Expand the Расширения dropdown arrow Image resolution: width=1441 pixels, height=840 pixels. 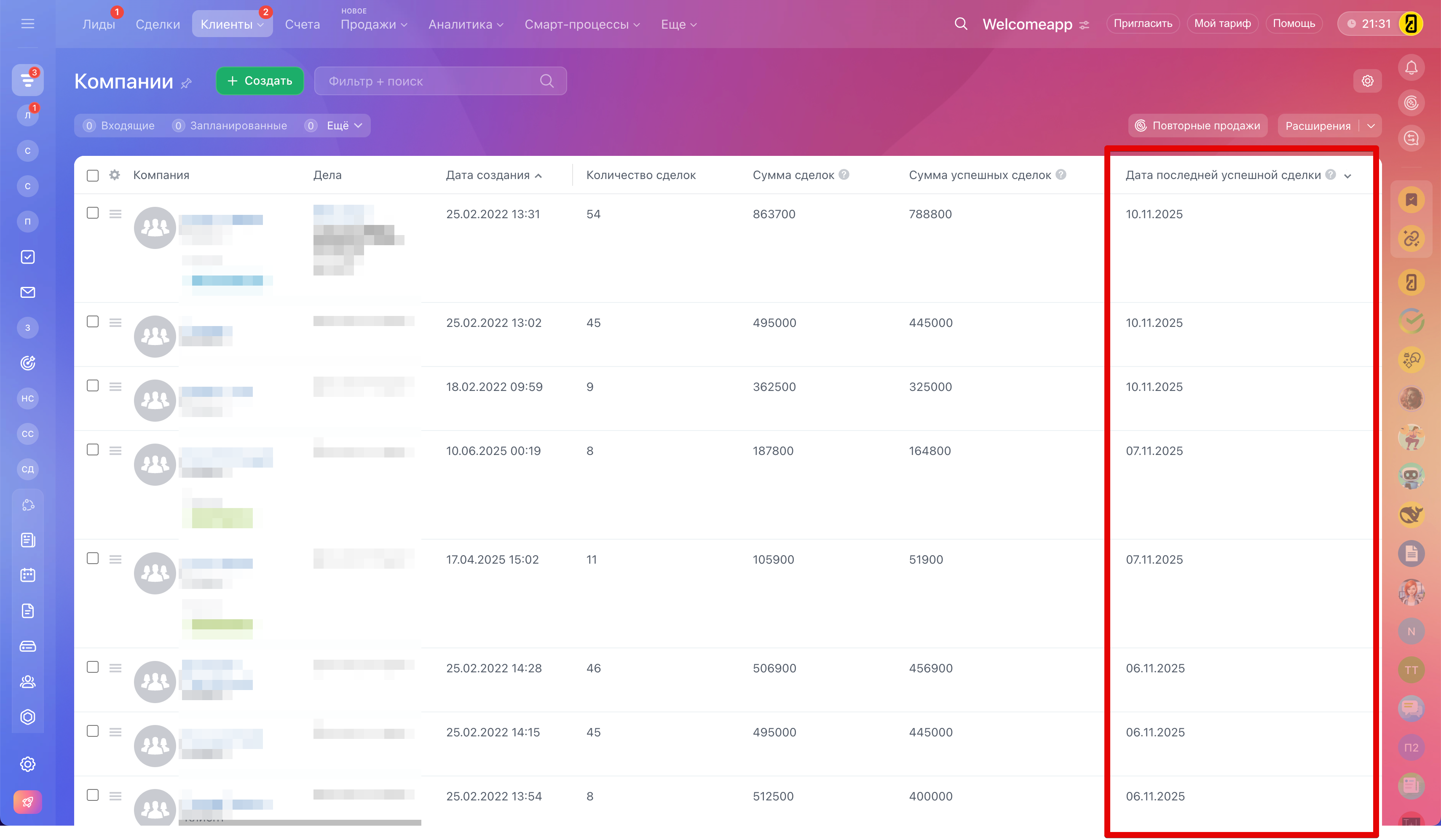pyautogui.click(x=1371, y=126)
